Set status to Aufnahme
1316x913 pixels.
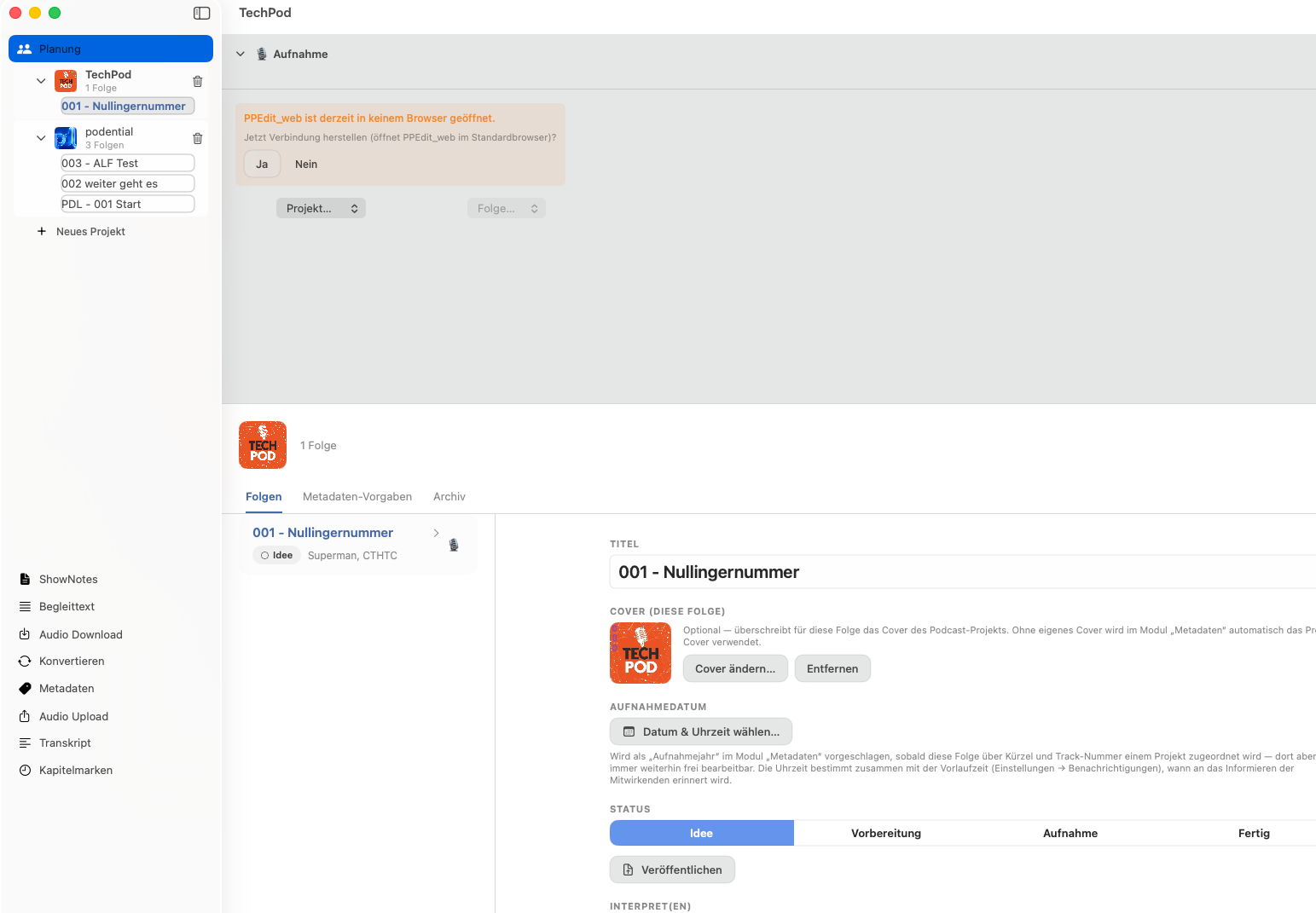click(x=1070, y=833)
